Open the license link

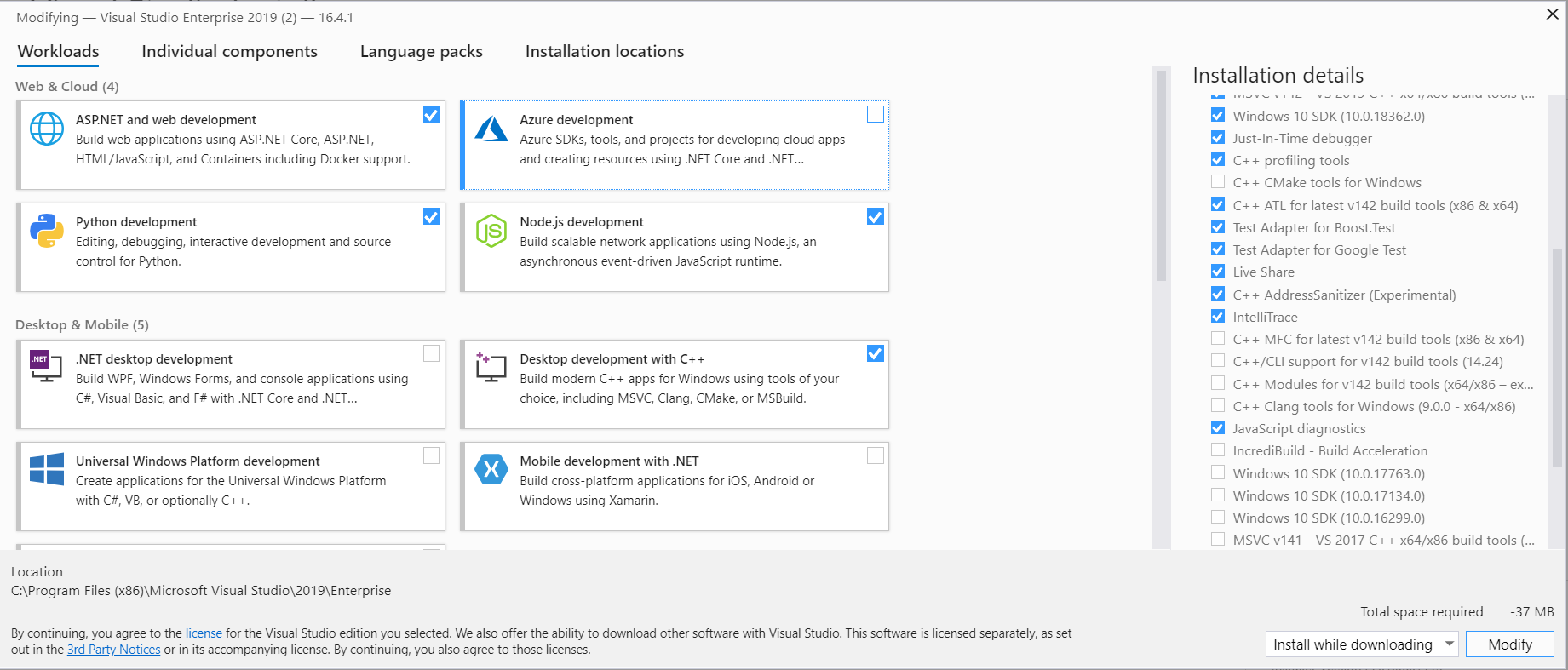[x=204, y=633]
